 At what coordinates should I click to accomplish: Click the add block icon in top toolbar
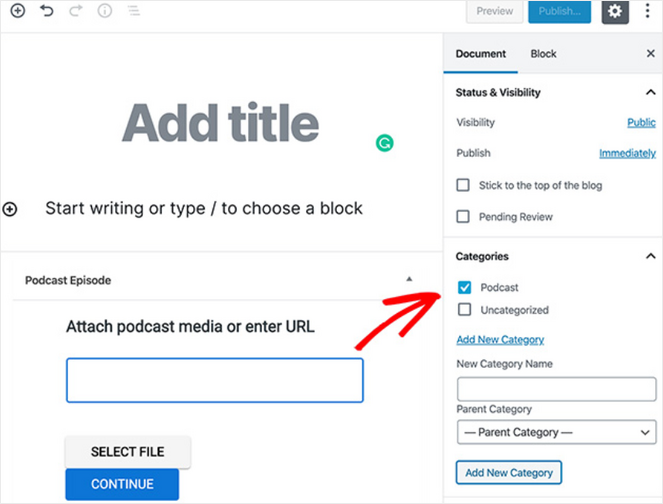[18, 11]
